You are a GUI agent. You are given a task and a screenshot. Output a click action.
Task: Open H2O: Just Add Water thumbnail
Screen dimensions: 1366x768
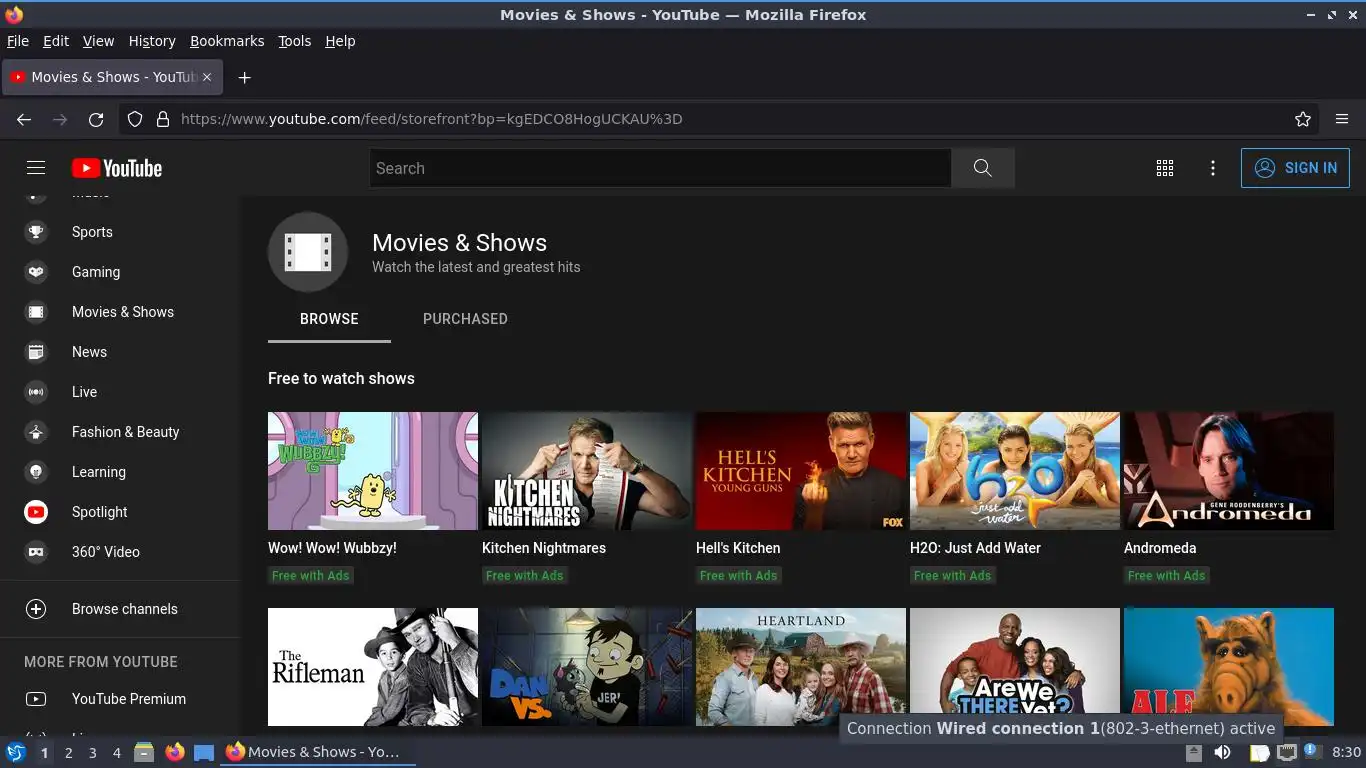coord(1015,471)
